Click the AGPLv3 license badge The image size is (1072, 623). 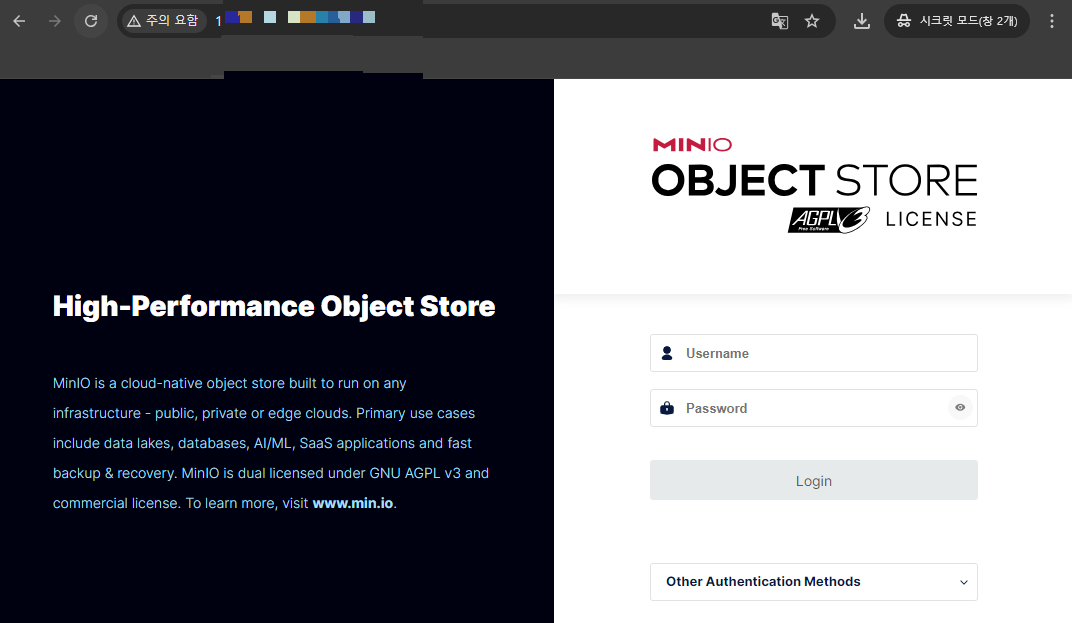click(829, 220)
